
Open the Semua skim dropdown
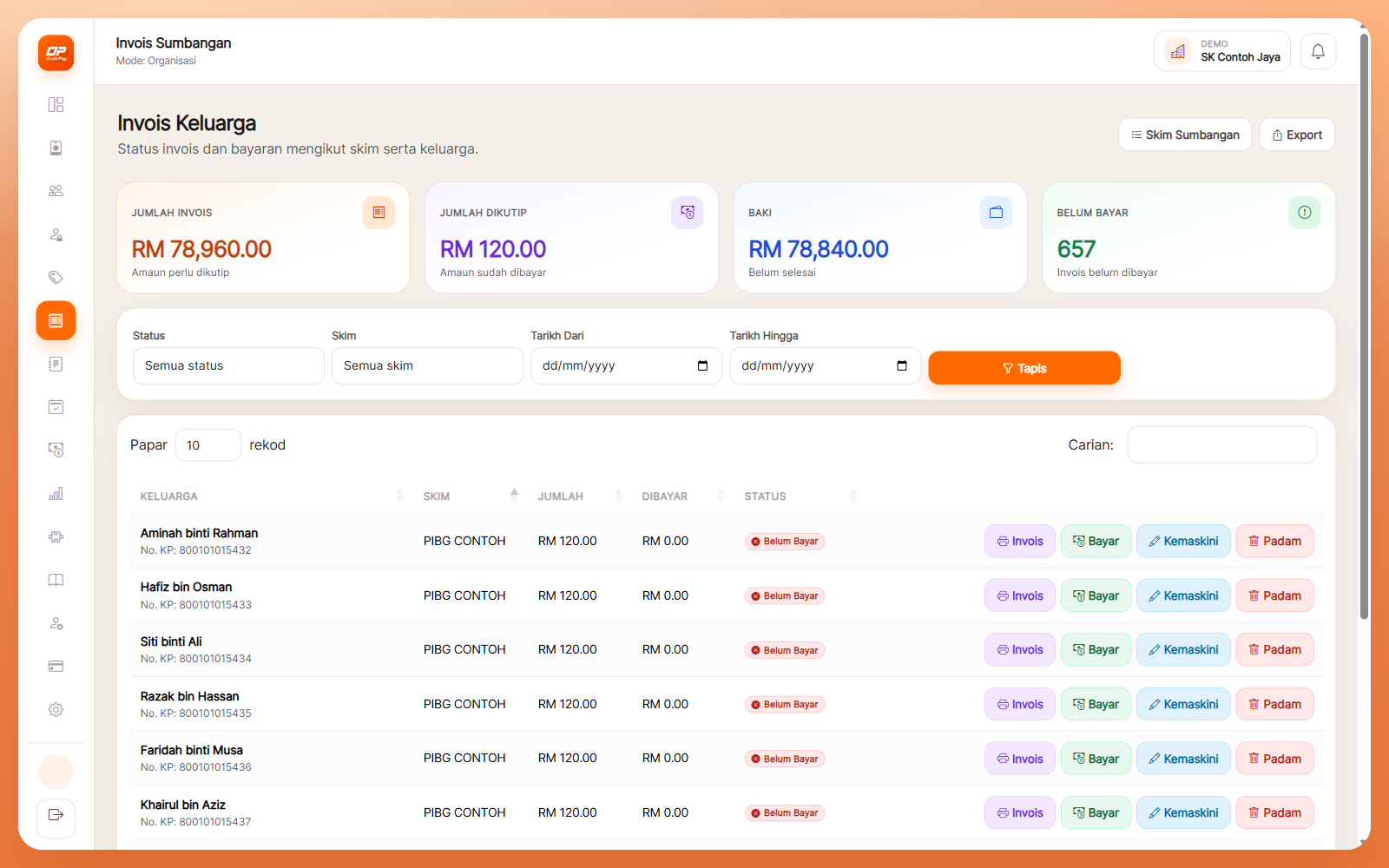click(x=427, y=365)
